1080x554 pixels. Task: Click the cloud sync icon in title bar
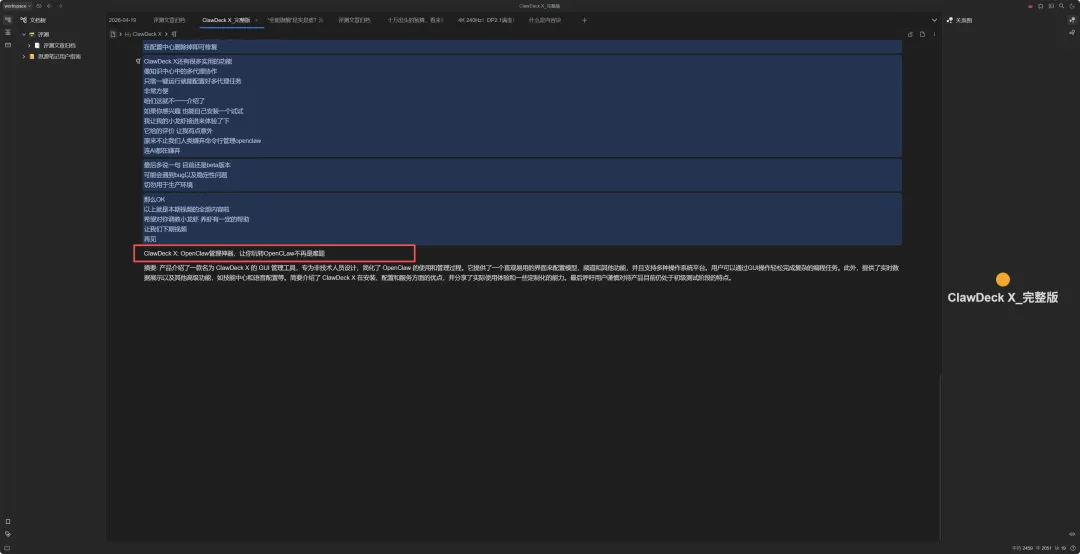pyautogui.click(x=39, y=6)
